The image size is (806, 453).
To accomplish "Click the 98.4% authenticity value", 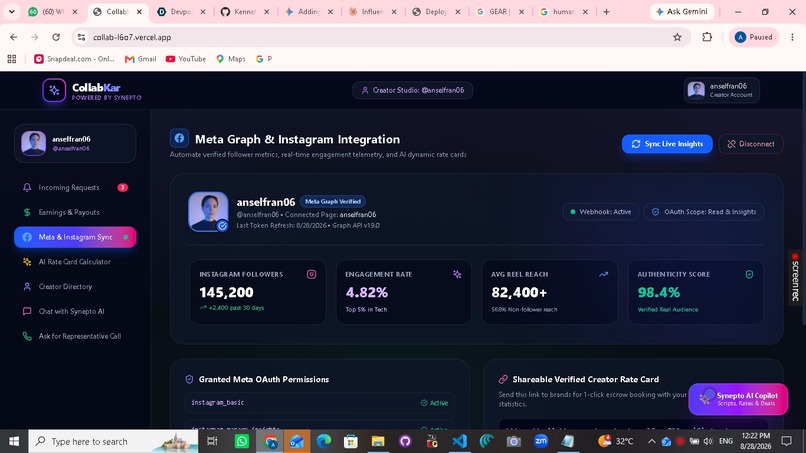I will click(658, 293).
